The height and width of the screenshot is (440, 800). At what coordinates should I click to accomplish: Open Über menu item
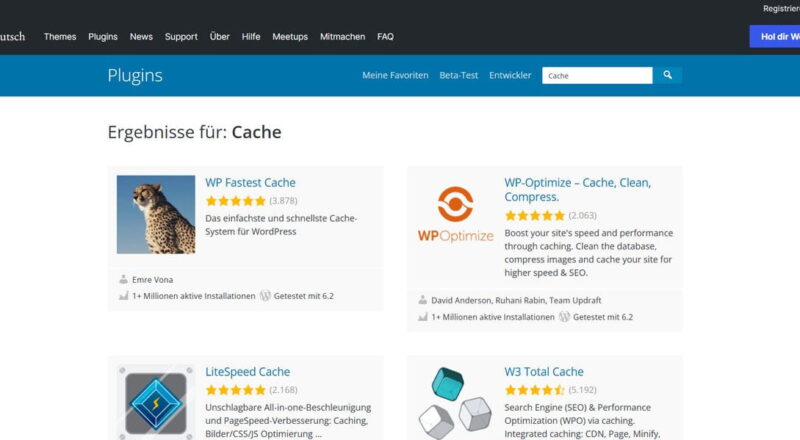[219, 37]
